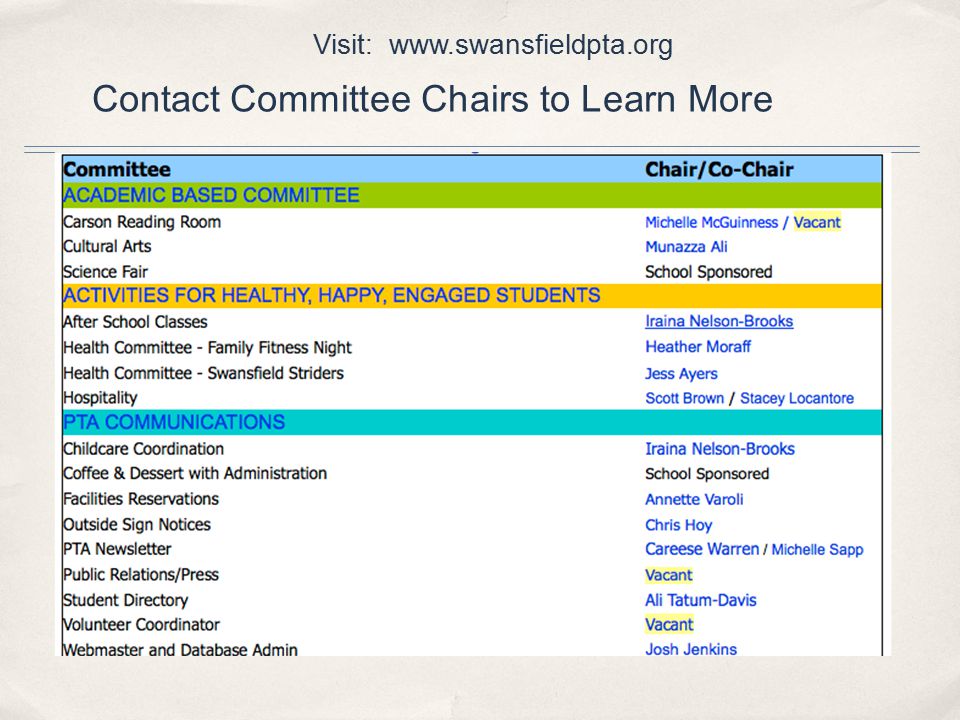The height and width of the screenshot is (720, 960).
Task: Open the www.swansfieldpta.org website link
Action: [x=531, y=45]
